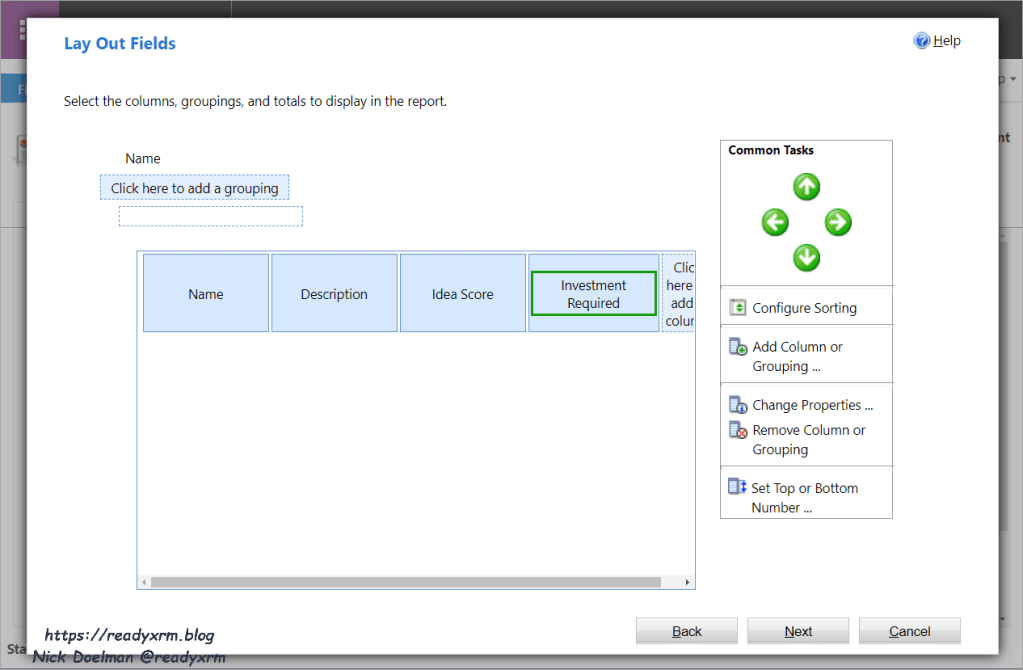The height and width of the screenshot is (670, 1023).
Task: Click here to add a grouping box
Action: pyautogui.click(x=195, y=188)
